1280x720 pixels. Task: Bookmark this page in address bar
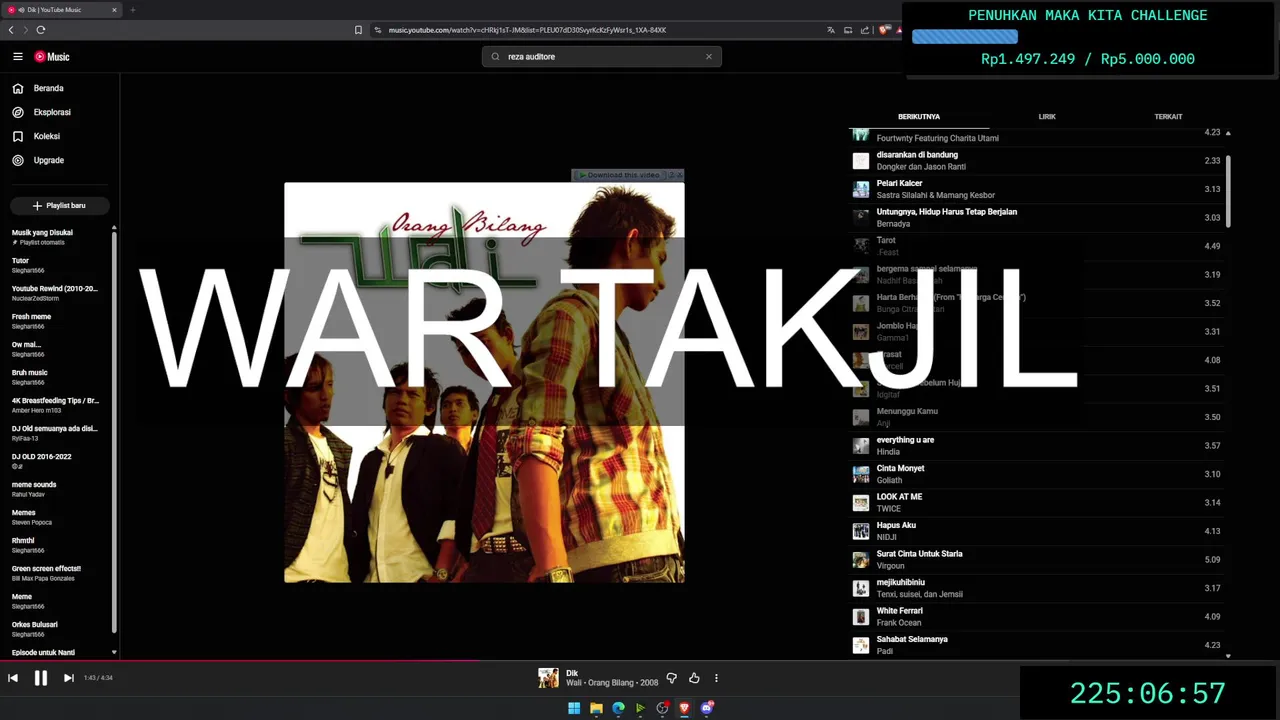pyautogui.click(x=359, y=30)
